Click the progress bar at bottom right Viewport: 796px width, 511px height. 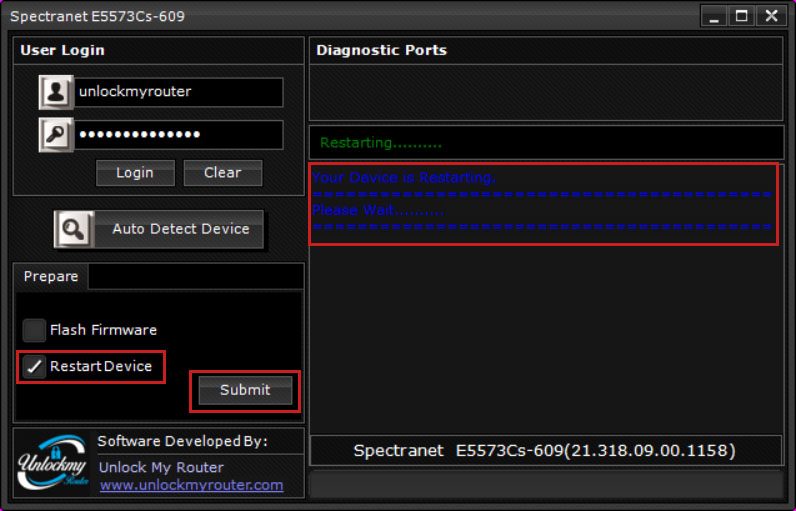546,484
